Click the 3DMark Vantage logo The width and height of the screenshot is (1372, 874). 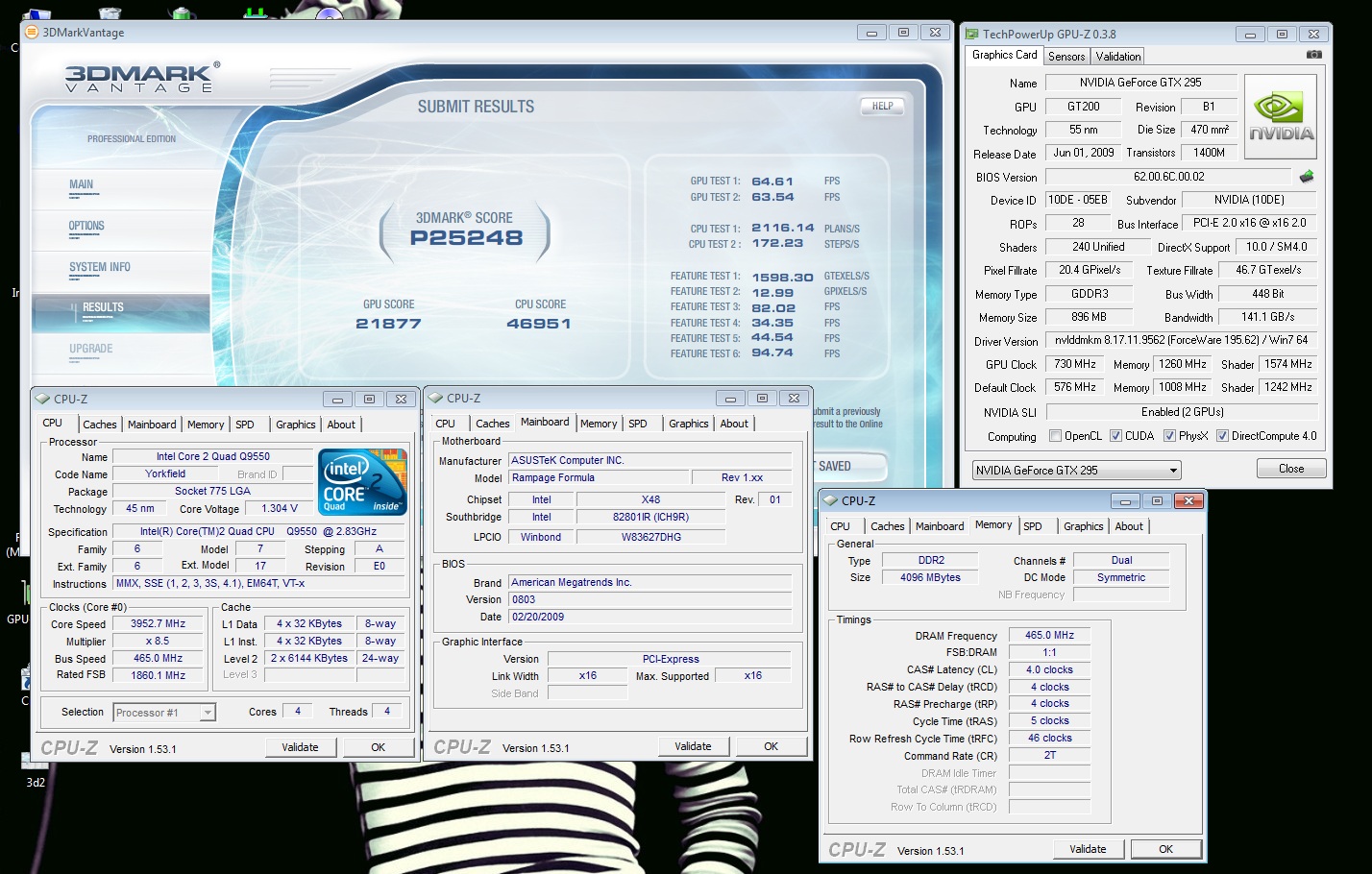(x=142, y=77)
